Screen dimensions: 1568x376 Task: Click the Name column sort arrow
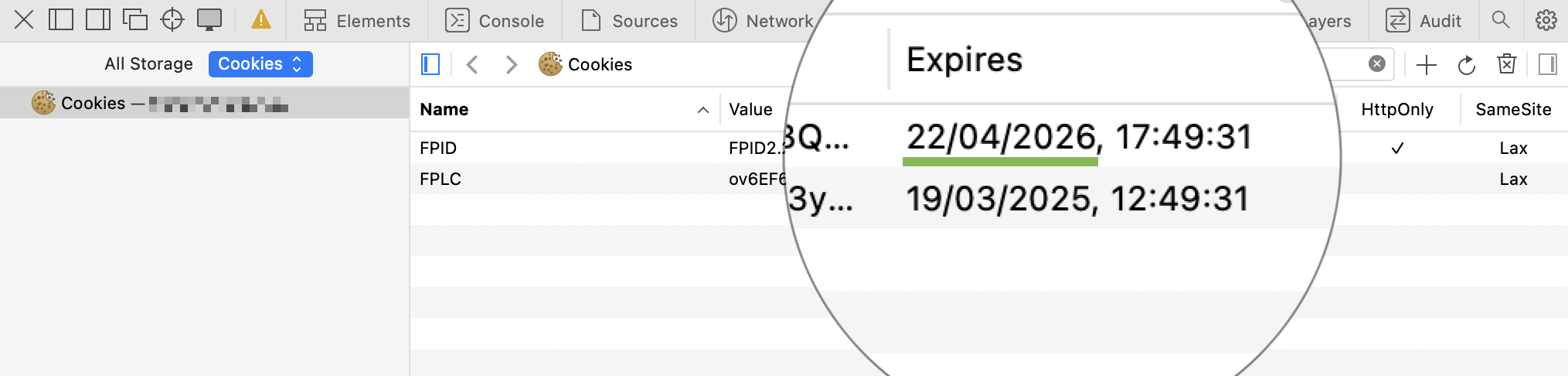(702, 110)
